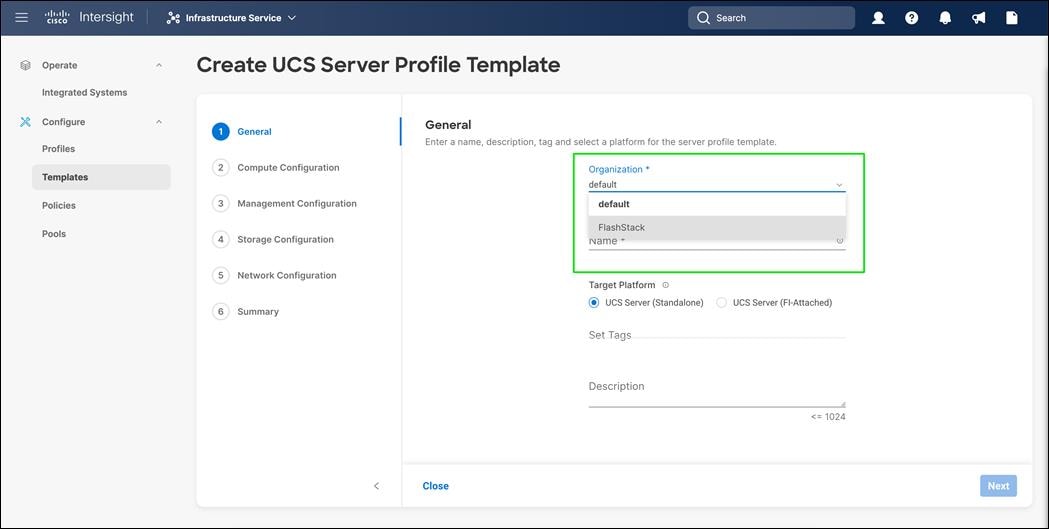This screenshot has width=1049, height=529.
Task: Open the hamburger navigation menu
Action: [x=21, y=17]
